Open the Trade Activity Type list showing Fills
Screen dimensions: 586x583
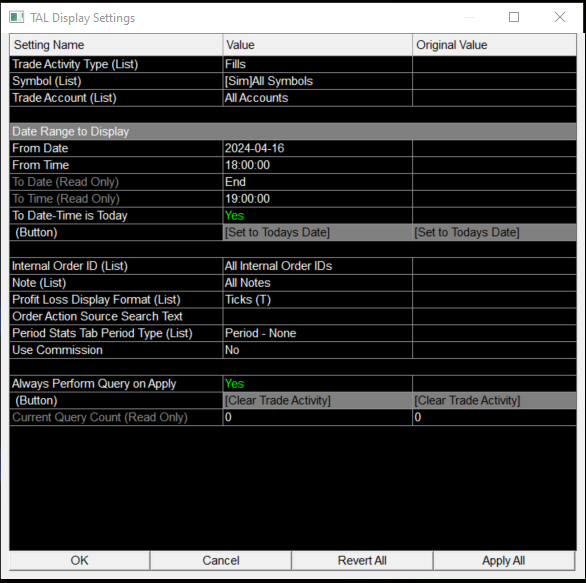[x=318, y=64]
